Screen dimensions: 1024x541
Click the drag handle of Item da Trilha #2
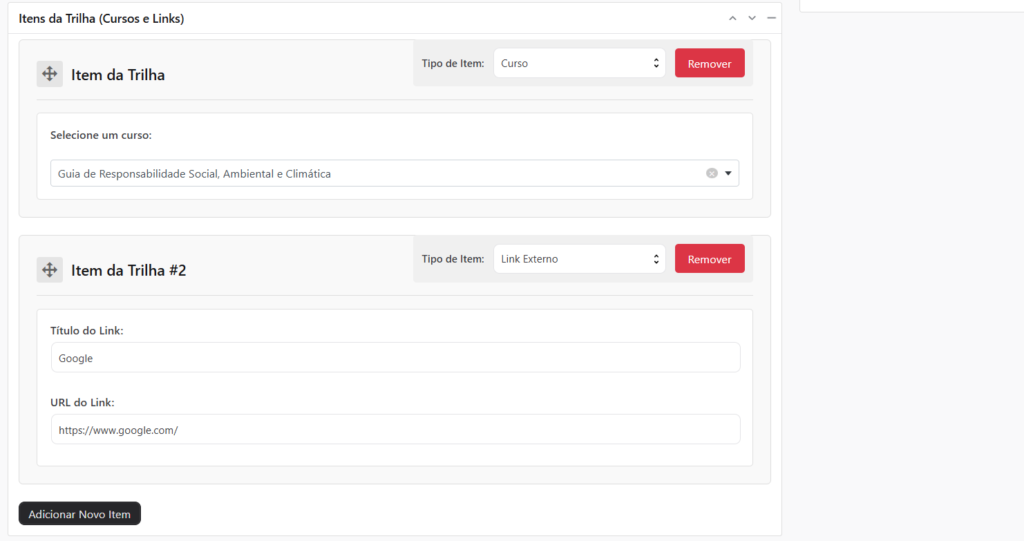50,270
